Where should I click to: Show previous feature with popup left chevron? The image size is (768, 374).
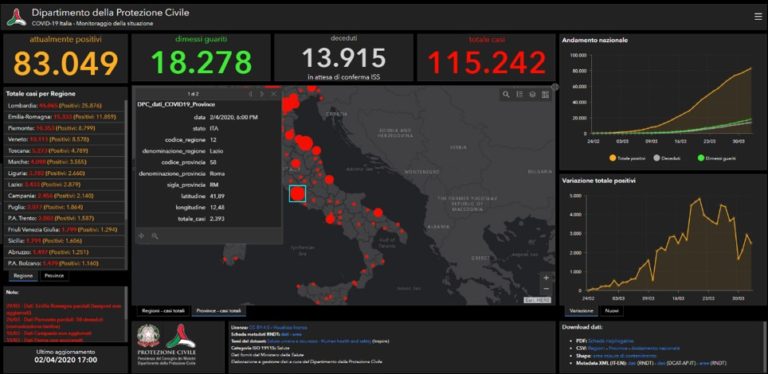[x=251, y=94]
